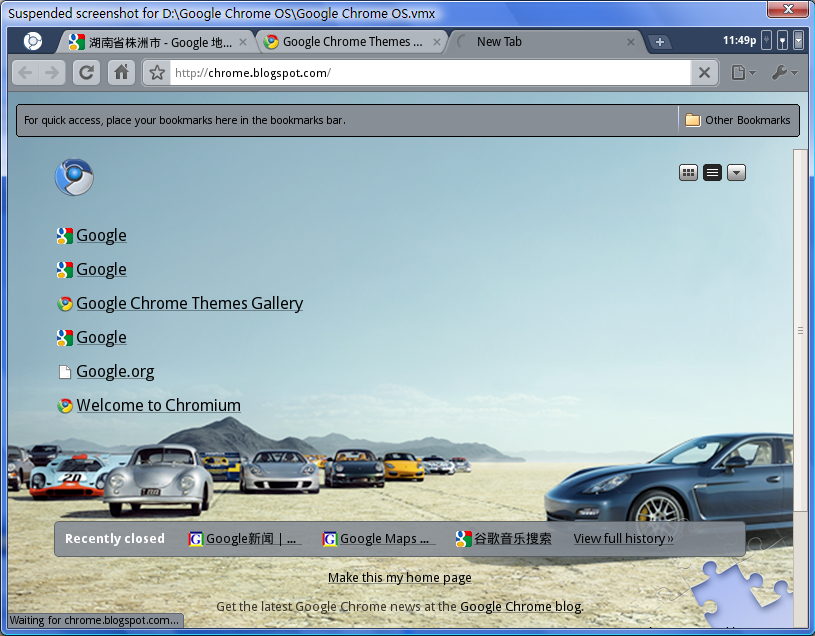
Task: Close the Google Chrome Themes tab
Action: 437,43
